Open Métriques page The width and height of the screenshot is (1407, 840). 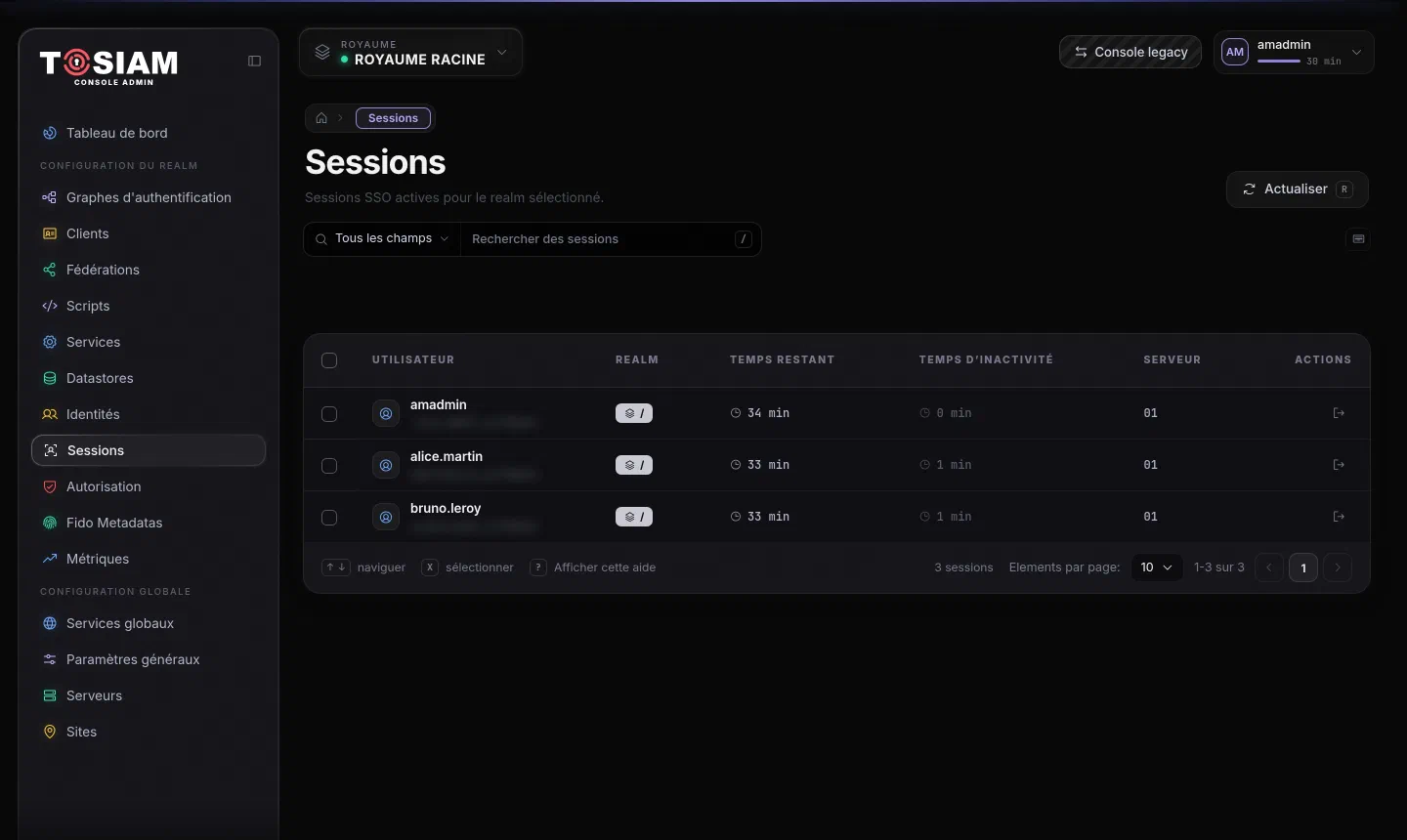pyautogui.click(x=149, y=559)
